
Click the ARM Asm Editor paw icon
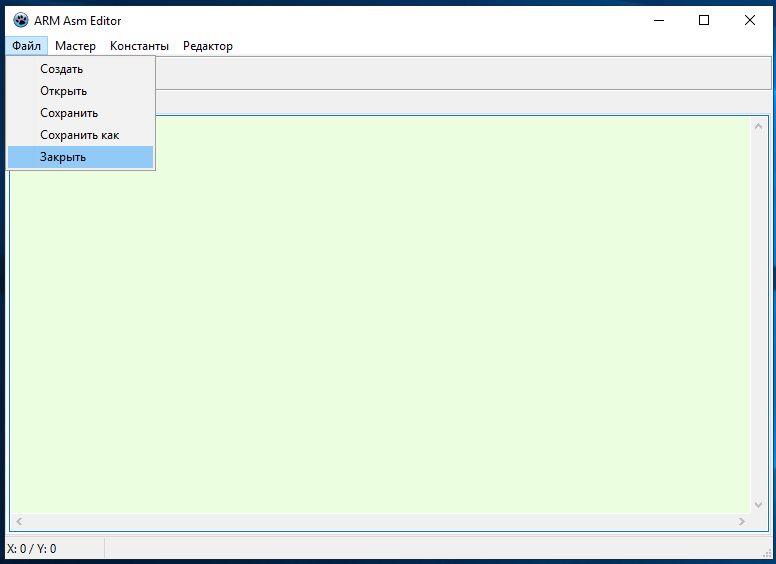[21, 20]
